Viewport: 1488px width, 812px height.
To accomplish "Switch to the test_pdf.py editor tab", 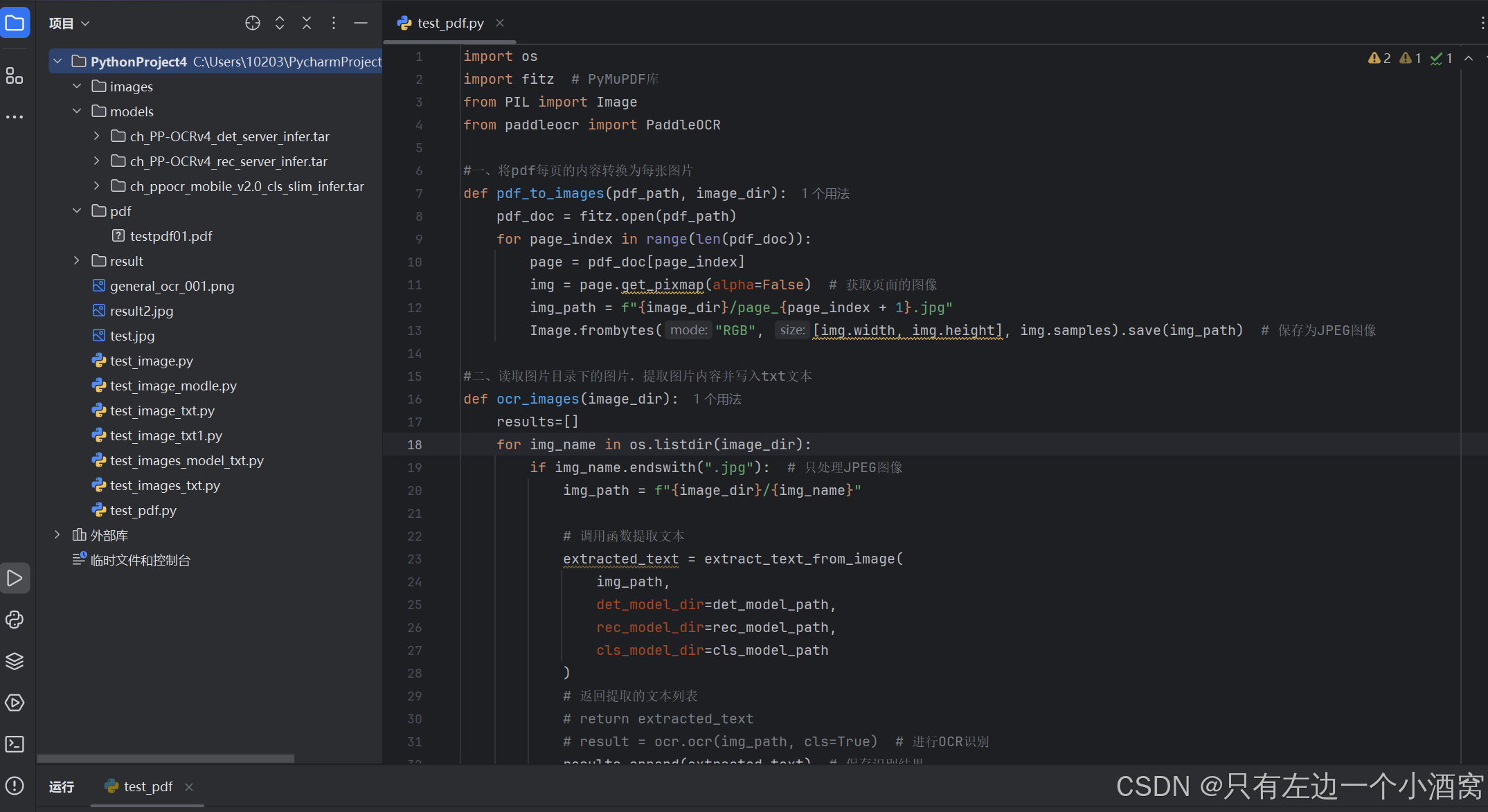I will [450, 23].
